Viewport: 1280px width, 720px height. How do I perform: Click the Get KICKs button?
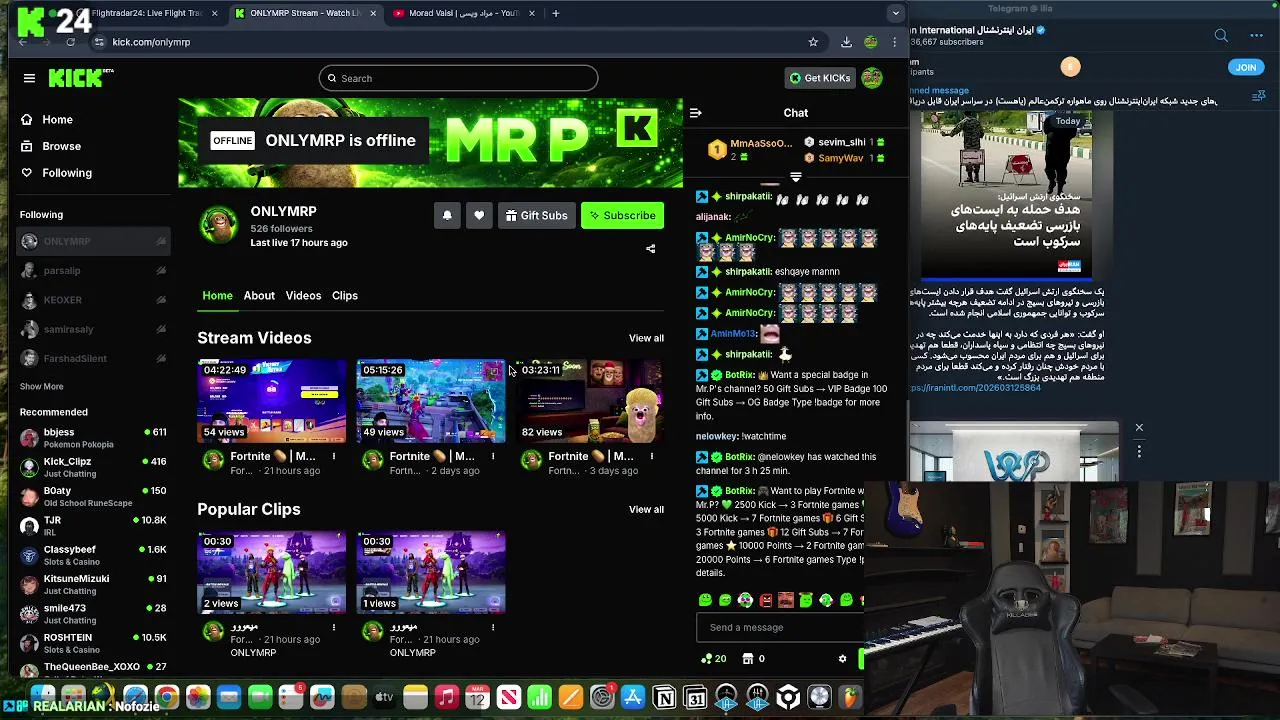click(x=820, y=78)
